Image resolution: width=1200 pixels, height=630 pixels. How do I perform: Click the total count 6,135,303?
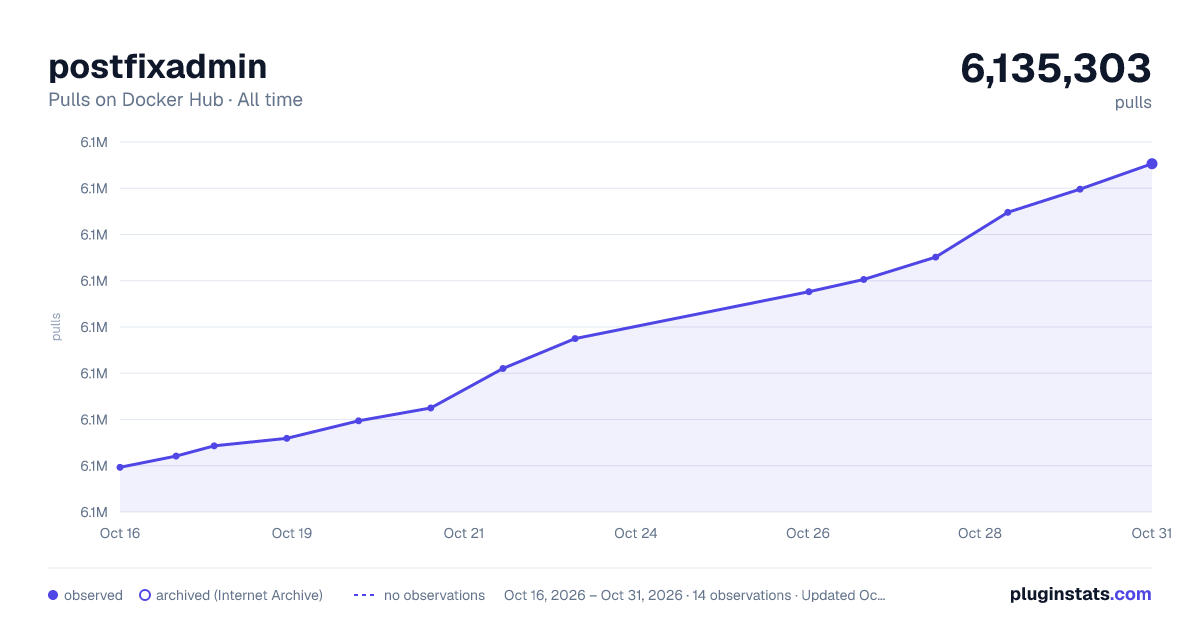[1056, 69]
